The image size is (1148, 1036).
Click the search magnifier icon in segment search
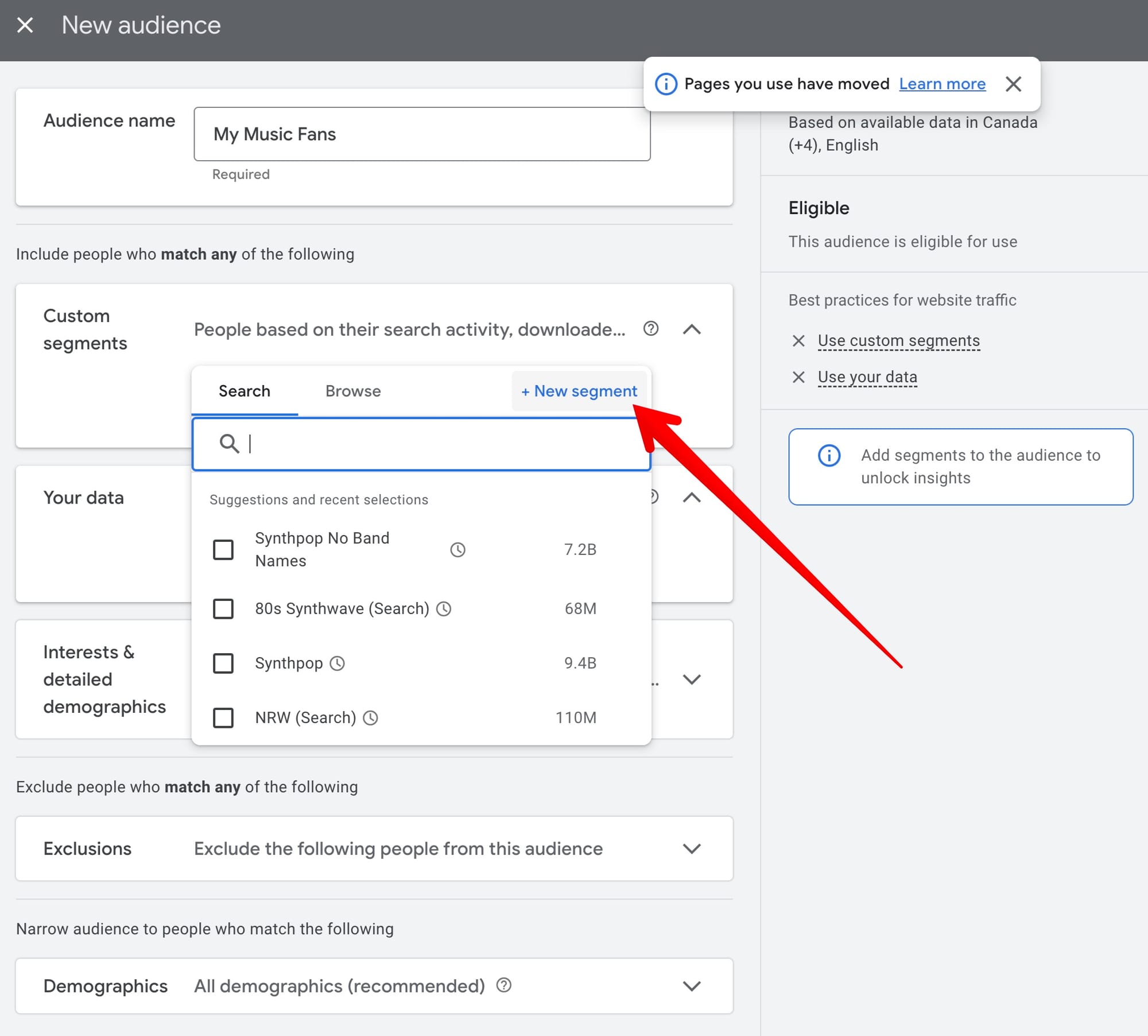(230, 444)
